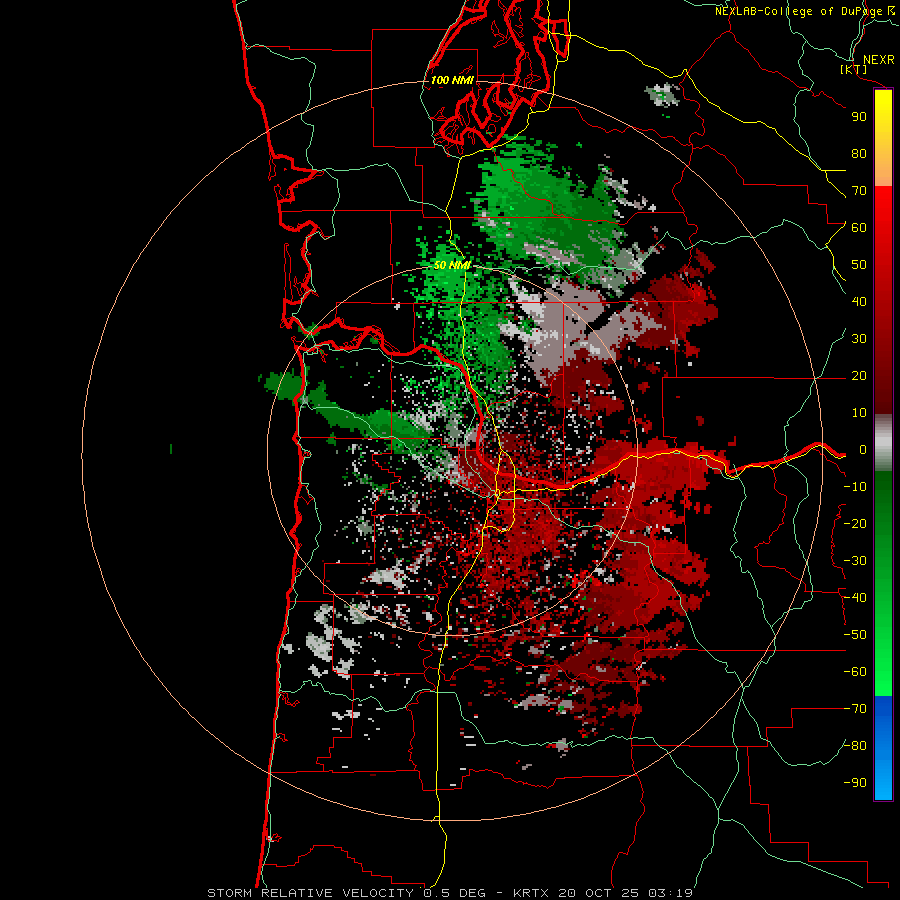Click the positive 50 value on velocity scale
Viewport: 900px width, 900px height.
859,265
